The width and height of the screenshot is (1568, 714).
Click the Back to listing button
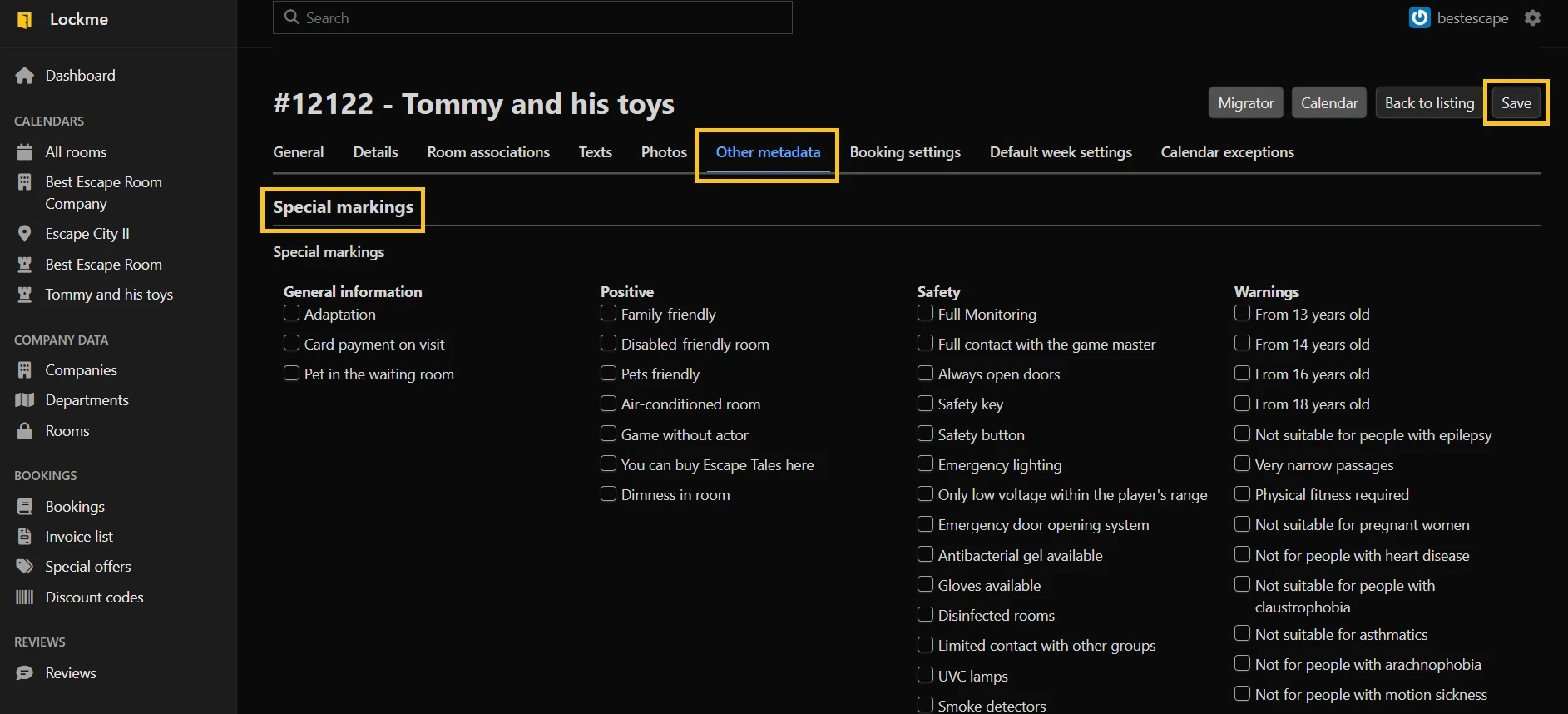1428,103
